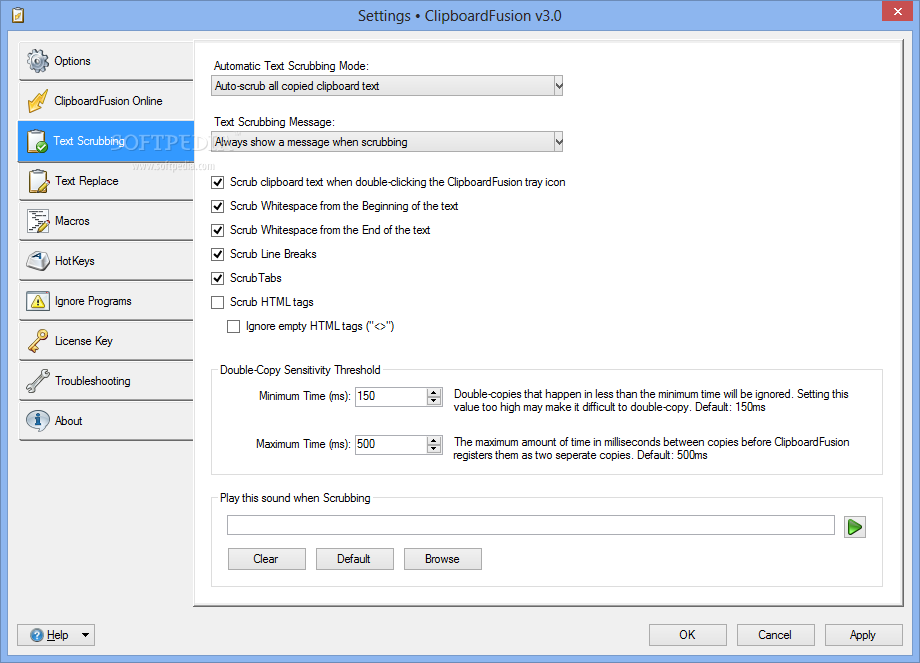Decrease Maximum Time with down arrow

[x=434, y=449]
